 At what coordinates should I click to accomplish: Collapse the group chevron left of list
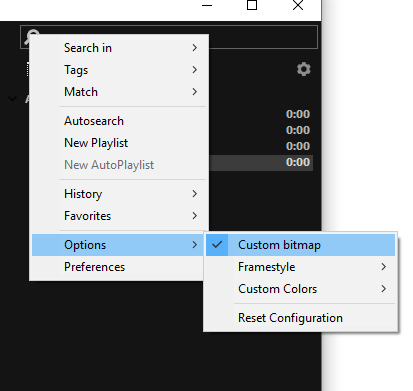pyautogui.click(x=12, y=99)
